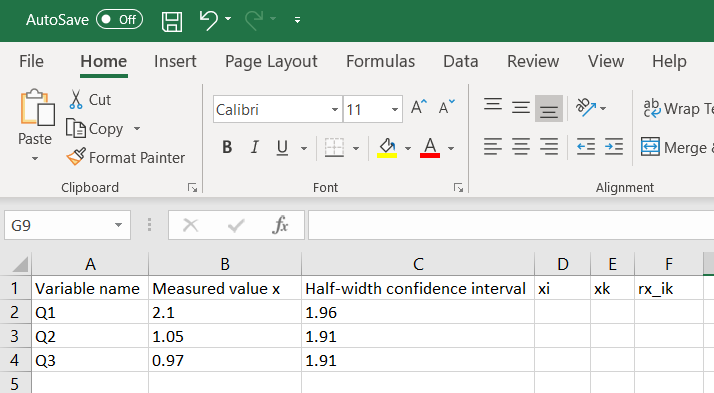Center text horizontally in cell
Image resolution: width=714 pixels, height=393 pixels.
pos(520,147)
